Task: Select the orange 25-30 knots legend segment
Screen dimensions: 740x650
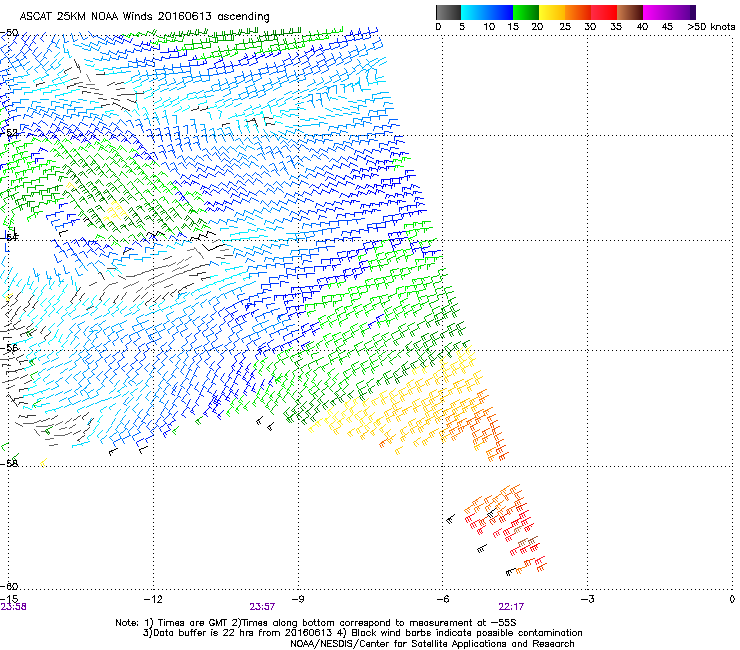Action: pos(578,12)
